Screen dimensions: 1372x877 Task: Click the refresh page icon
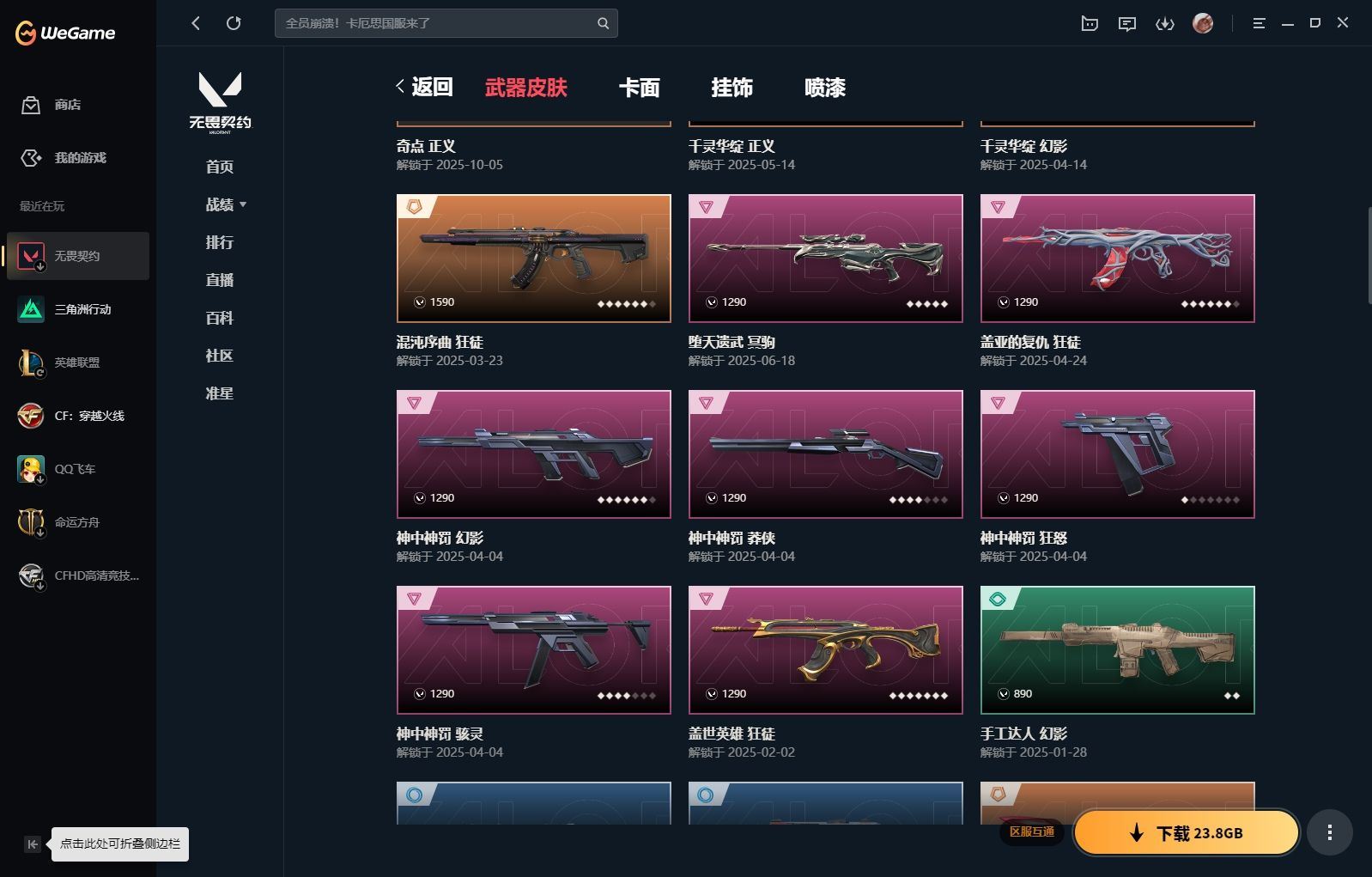point(234,23)
